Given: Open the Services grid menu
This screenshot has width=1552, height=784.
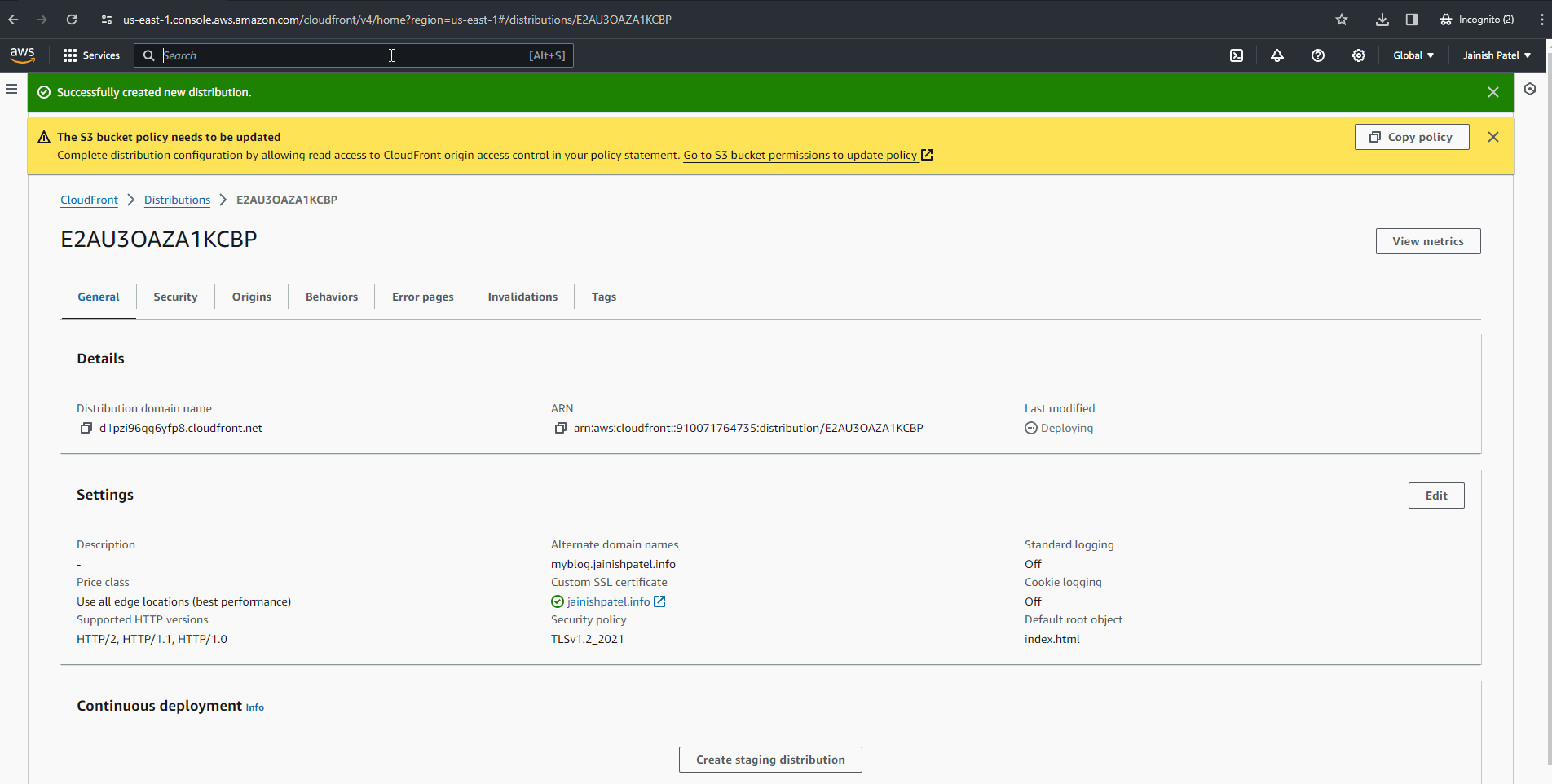Looking at the screenshot, I should coord(68,55).
